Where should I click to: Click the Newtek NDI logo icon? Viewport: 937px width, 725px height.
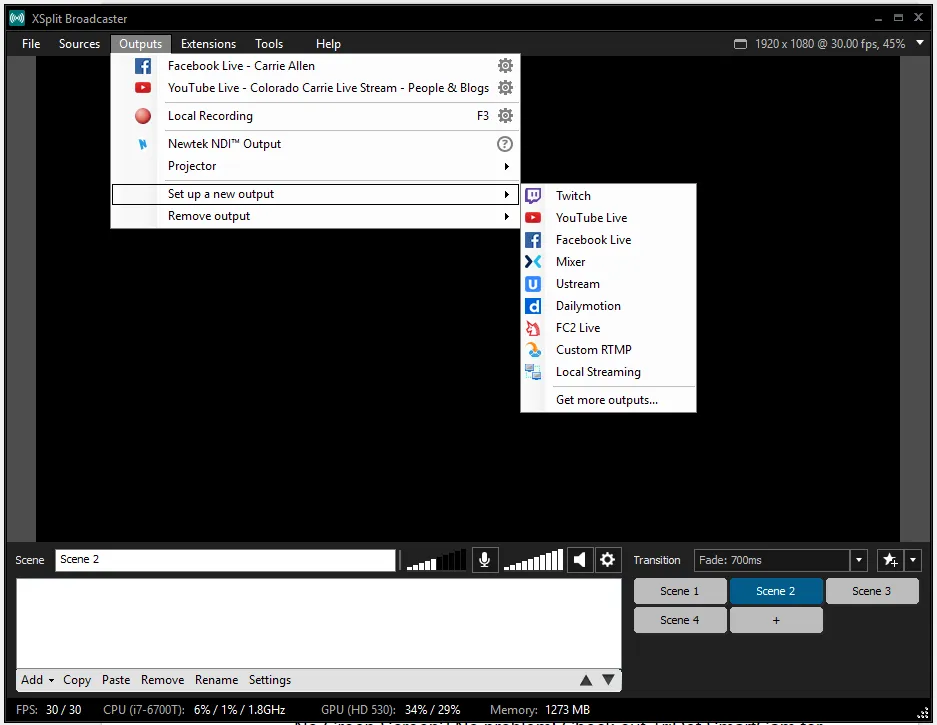pyautogui.click(x=143, y=144)
